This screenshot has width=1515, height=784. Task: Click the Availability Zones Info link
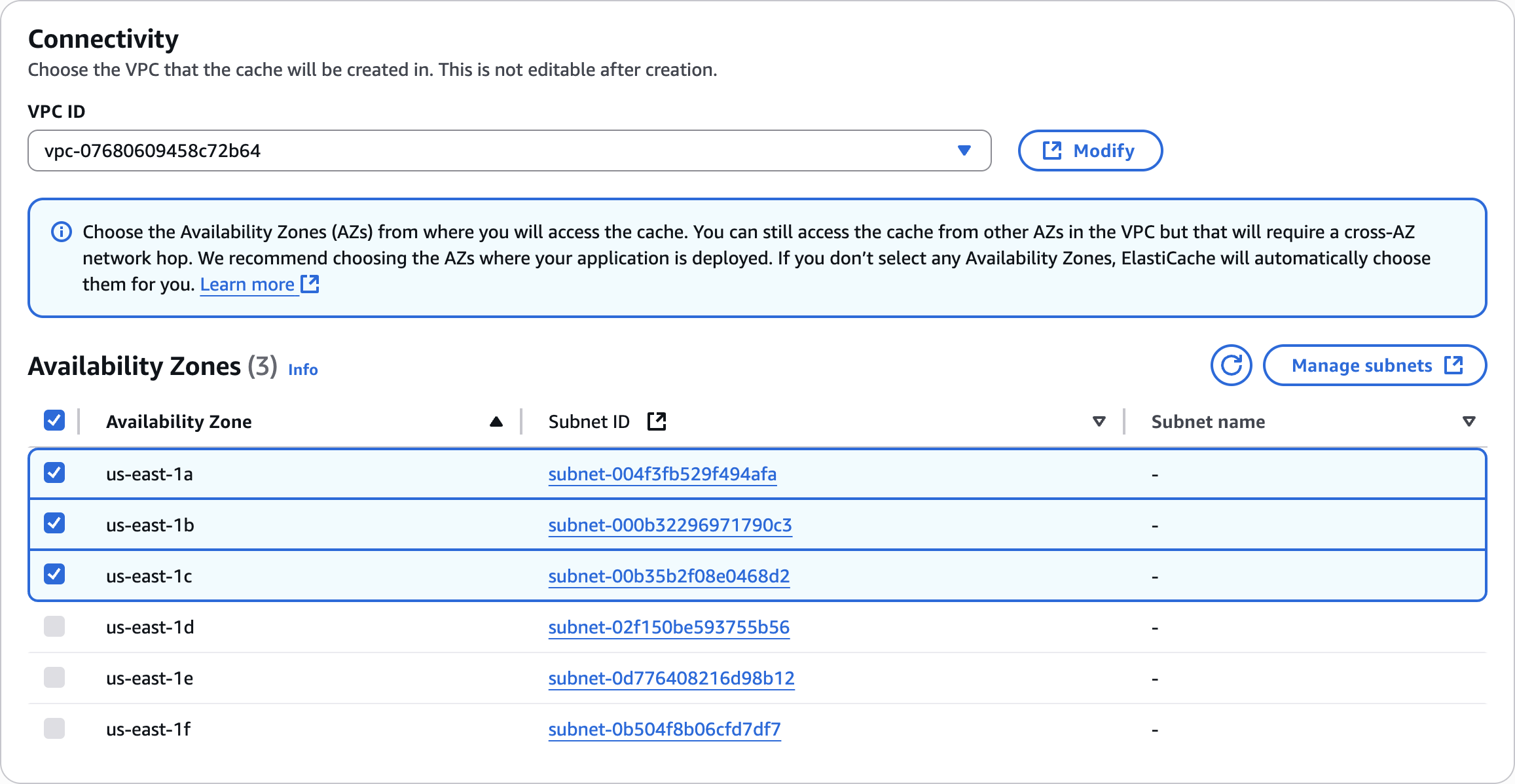click(x=302, y=370)
